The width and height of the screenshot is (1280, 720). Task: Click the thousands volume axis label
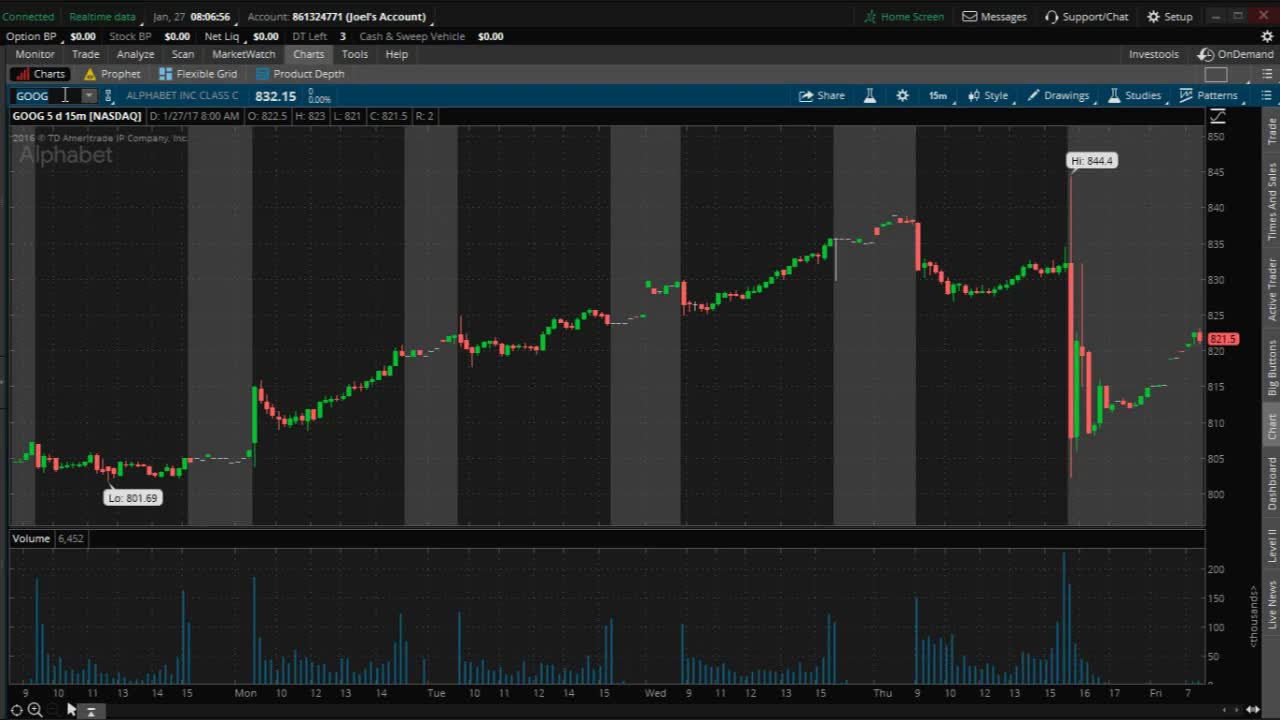pyautogui.click(x=1253, y=616)
